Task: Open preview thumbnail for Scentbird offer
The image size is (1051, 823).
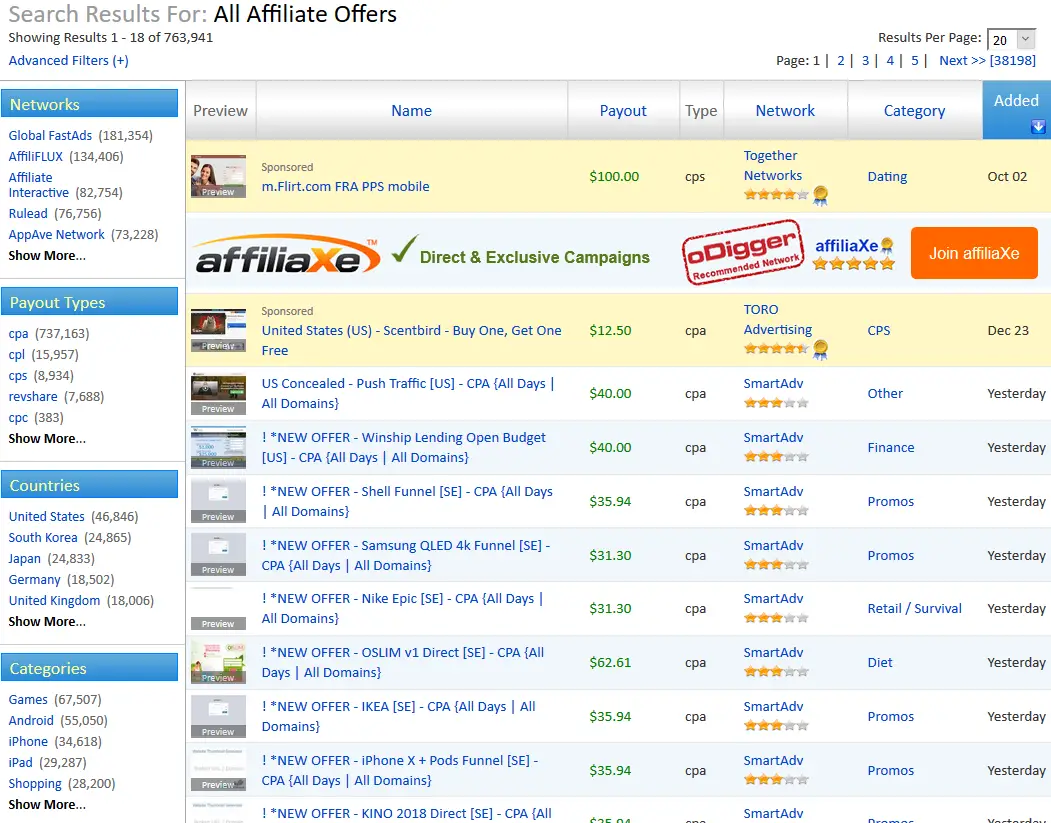Action: coord(218,330)
